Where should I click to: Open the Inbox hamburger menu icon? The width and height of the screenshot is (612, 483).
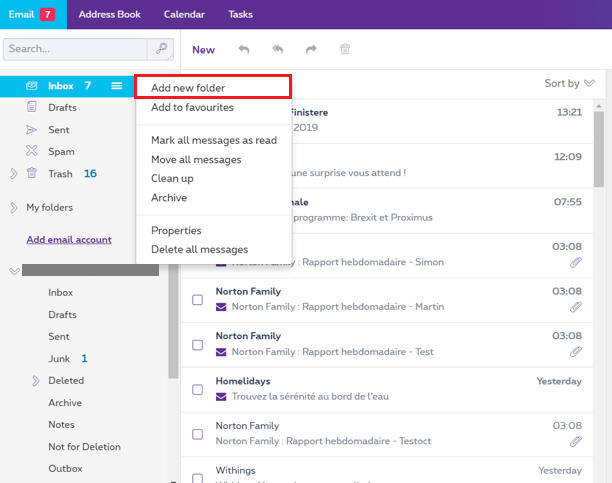pos(117,86)
